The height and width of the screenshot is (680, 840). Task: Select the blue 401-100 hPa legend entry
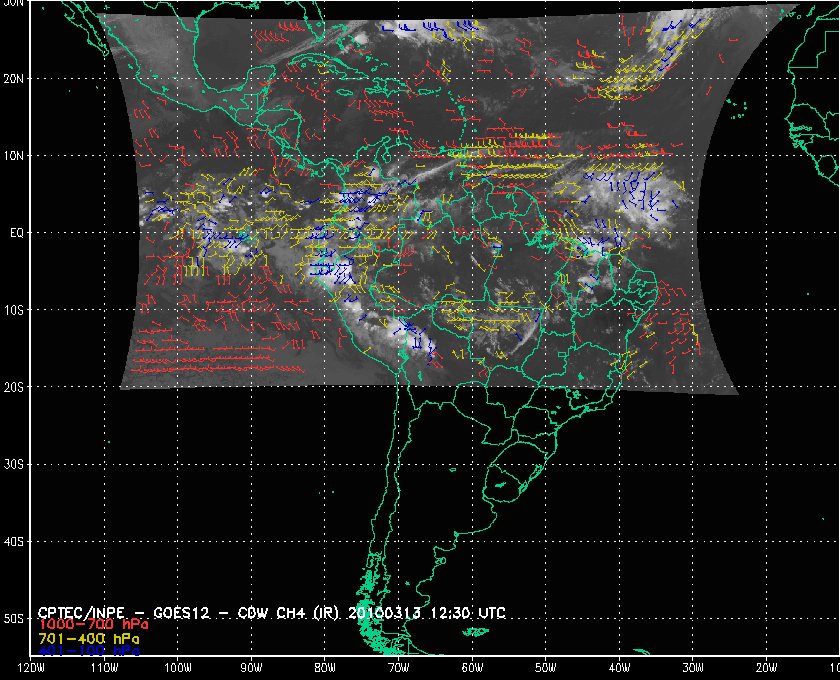pos(88,651)
